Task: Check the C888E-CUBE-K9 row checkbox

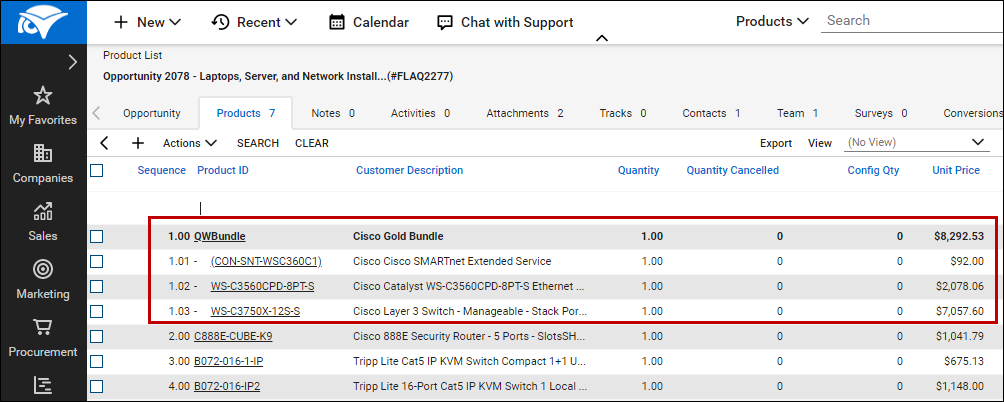Action: tap(97, 337)
